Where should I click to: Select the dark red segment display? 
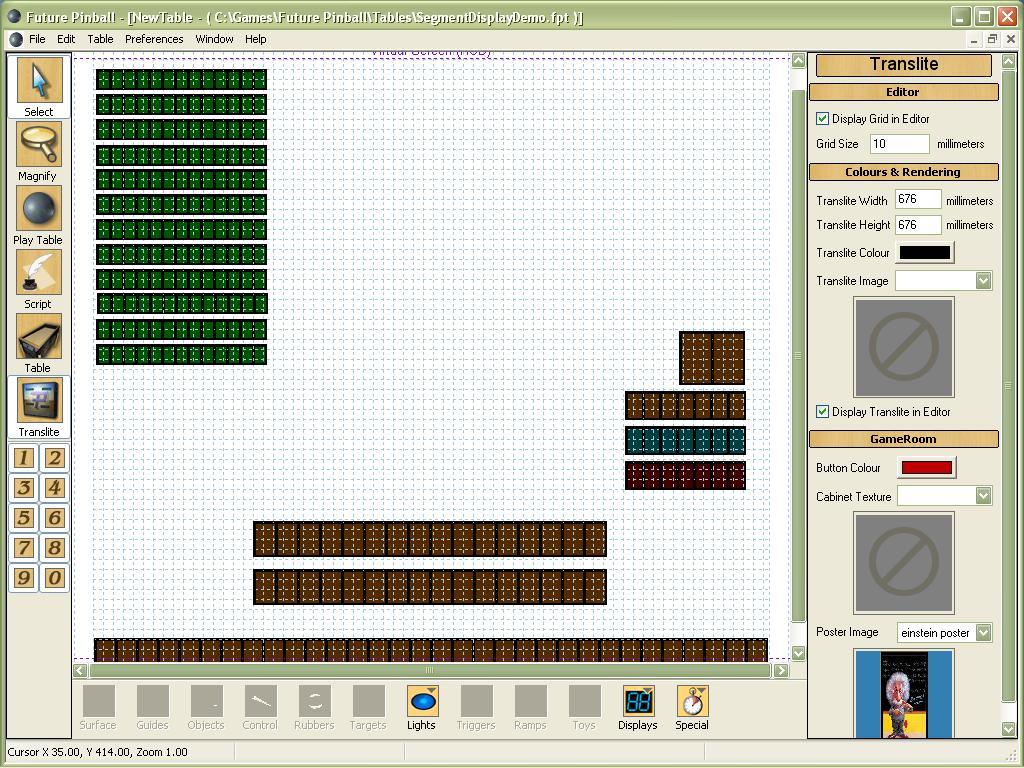click(x=685, y=475)
